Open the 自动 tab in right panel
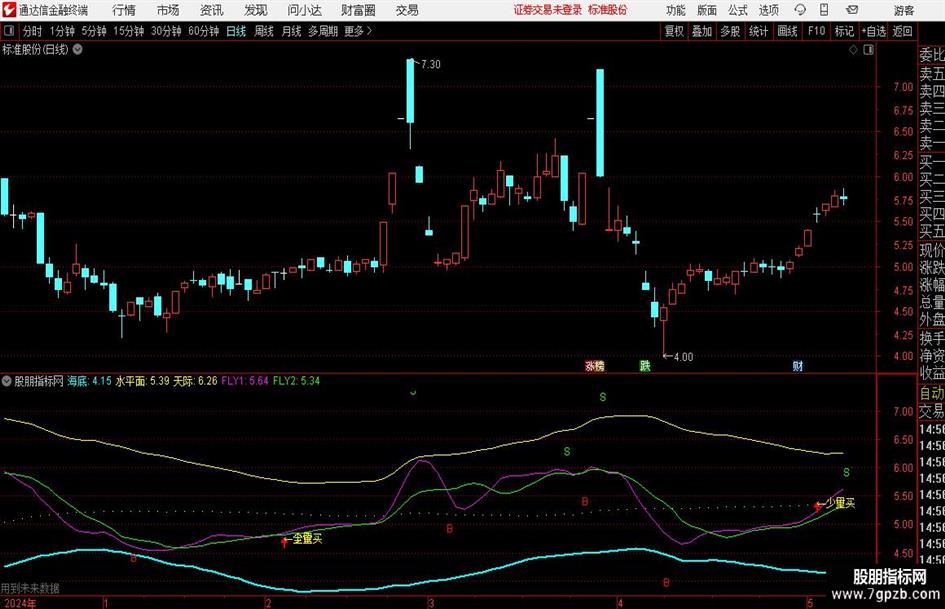The image size is (945, 609). click(x=932, y=393)
